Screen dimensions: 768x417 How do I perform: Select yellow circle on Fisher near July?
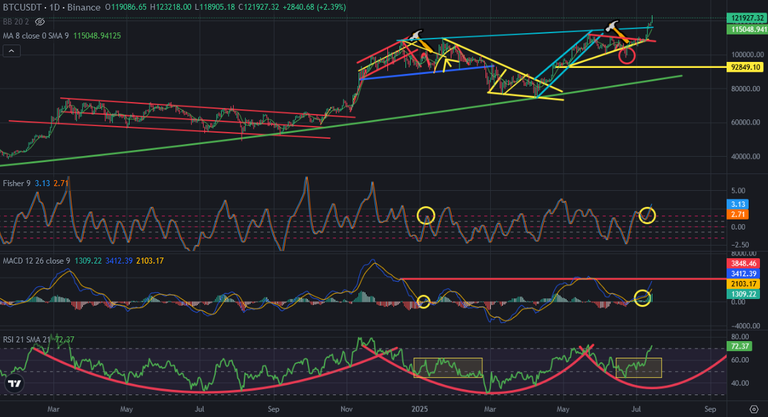(x=647, y=215)
